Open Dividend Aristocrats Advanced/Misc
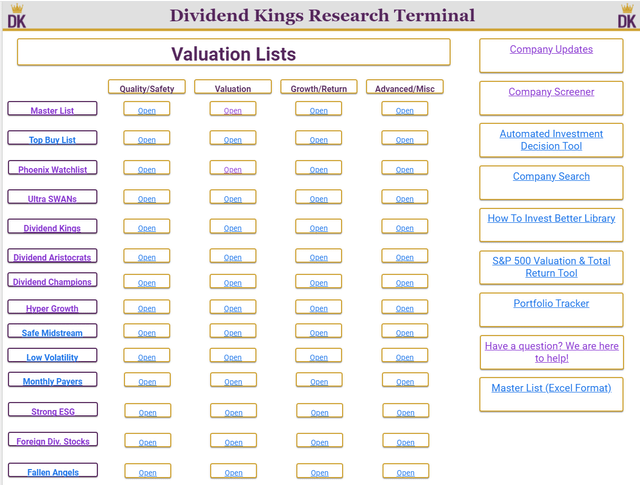The image size is (640, 485). (404, 256)
